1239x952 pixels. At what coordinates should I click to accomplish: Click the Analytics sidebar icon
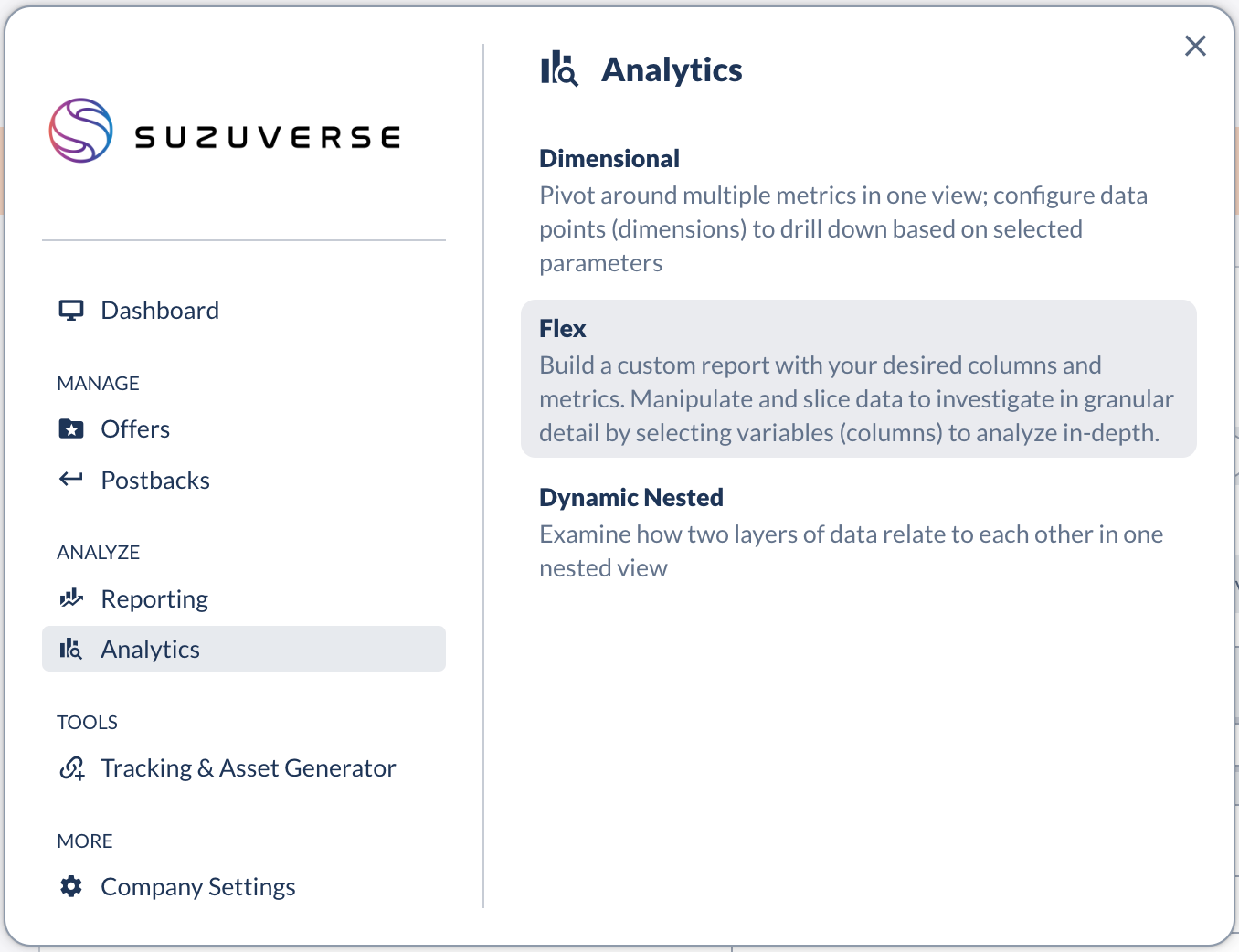pyautogui.click(x=71, y=650)
